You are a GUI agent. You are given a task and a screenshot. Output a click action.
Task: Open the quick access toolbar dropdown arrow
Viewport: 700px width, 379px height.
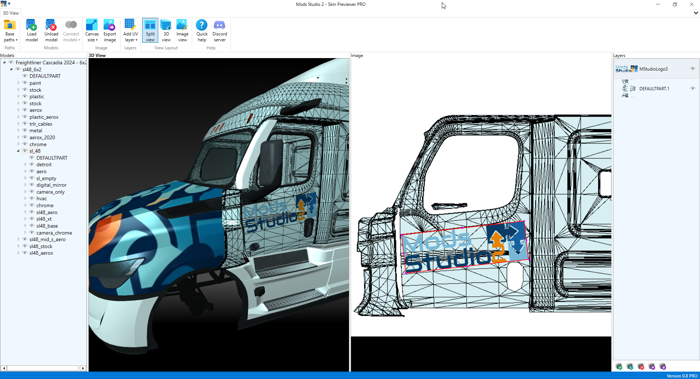click(x=9, y=4)
